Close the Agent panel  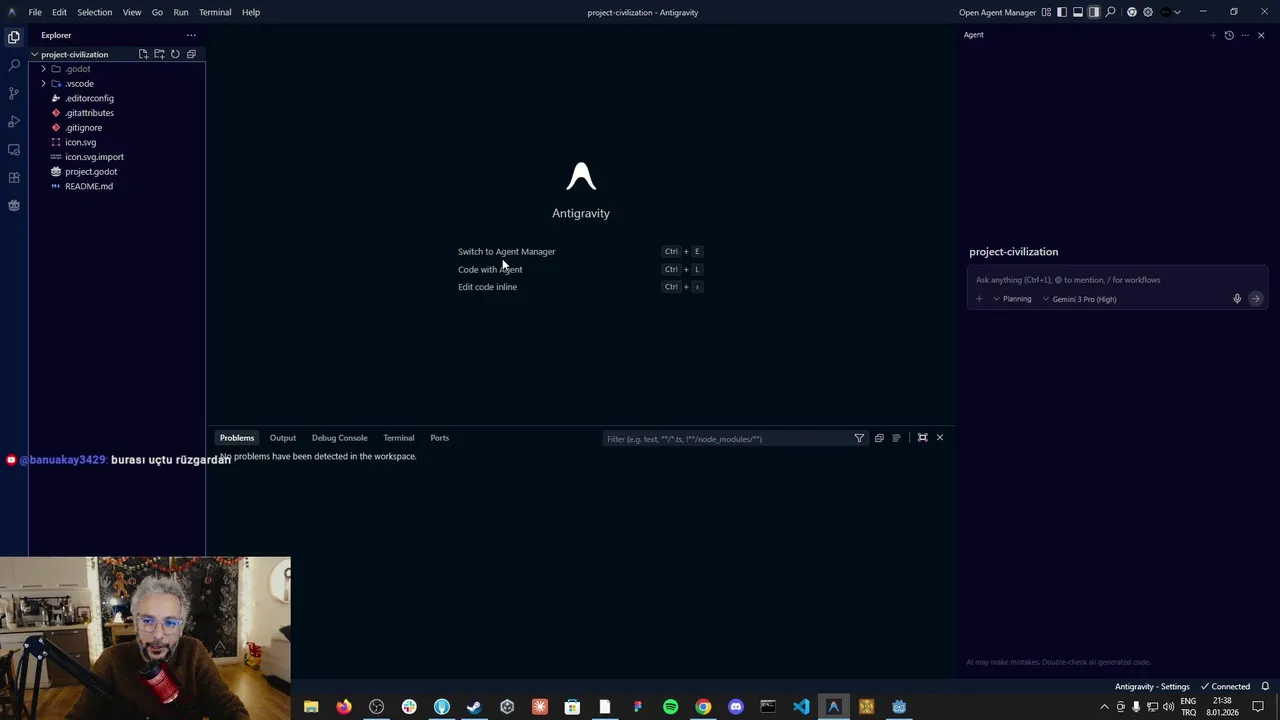pyautogui.click(x=1261, y=35)
